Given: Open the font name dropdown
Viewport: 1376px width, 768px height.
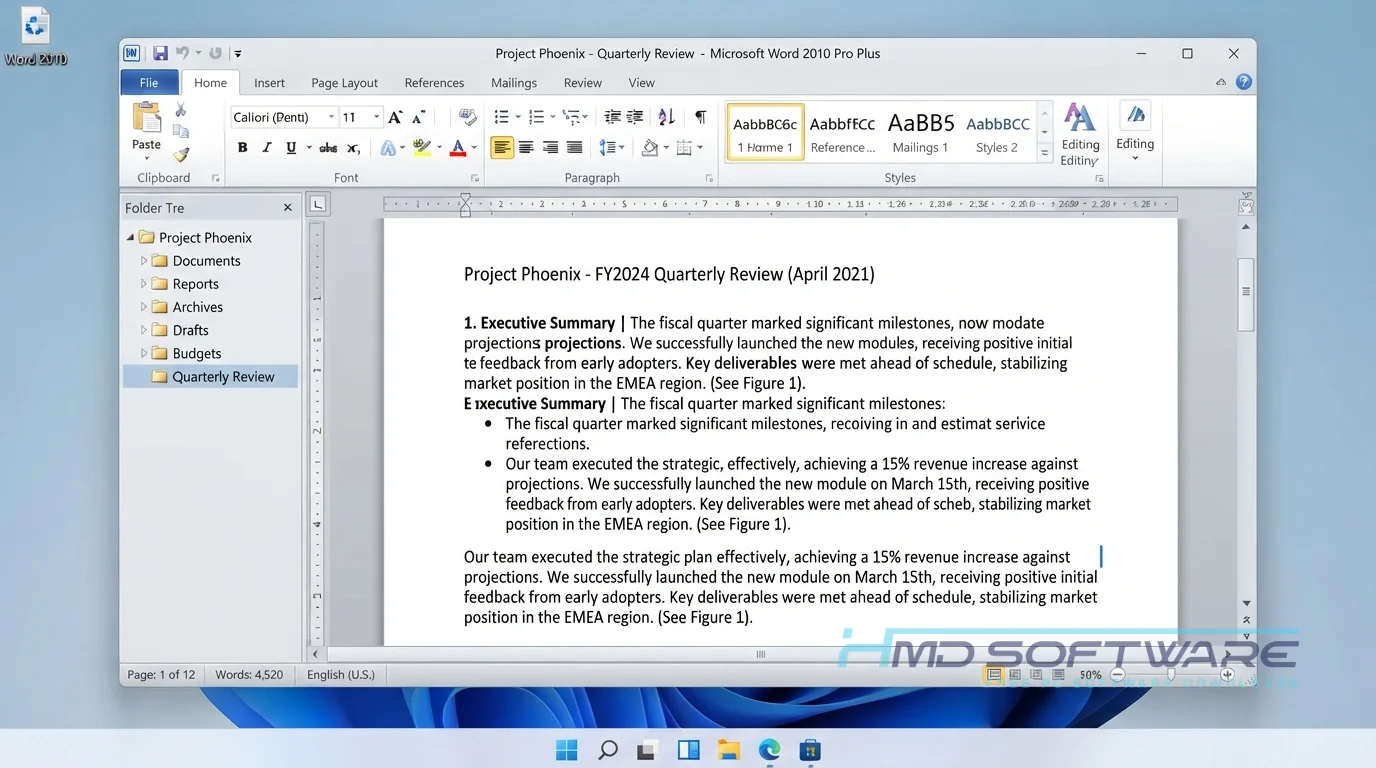Looking at the screenshot, I should click(x=331, y=117).
